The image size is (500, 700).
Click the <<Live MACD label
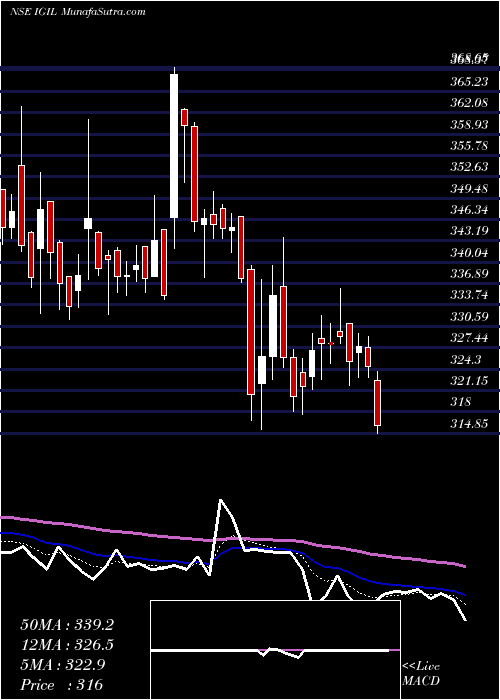[421, 674]
